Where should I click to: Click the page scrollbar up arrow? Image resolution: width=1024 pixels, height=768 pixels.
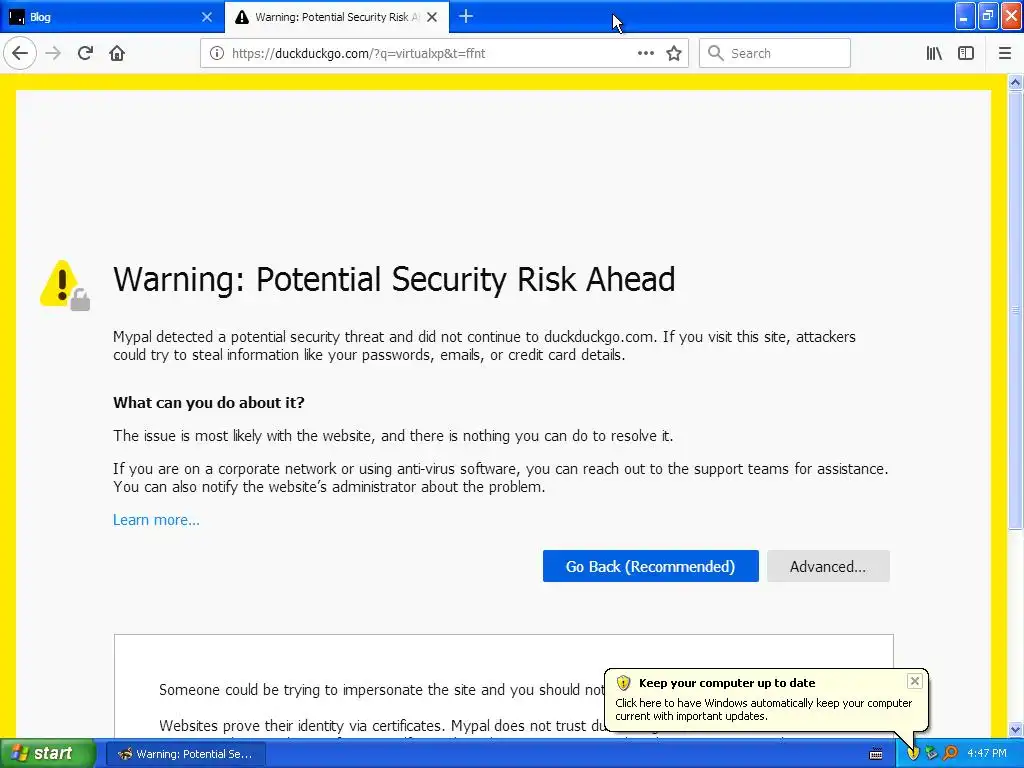[1015, 82]
